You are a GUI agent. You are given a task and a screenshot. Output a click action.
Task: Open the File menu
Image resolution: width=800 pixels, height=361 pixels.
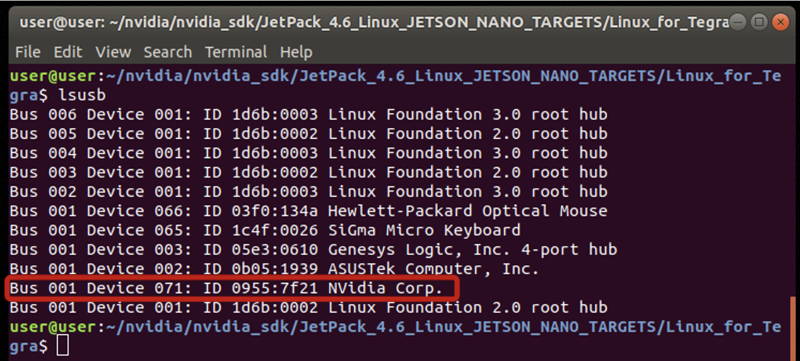coord(28,52)
